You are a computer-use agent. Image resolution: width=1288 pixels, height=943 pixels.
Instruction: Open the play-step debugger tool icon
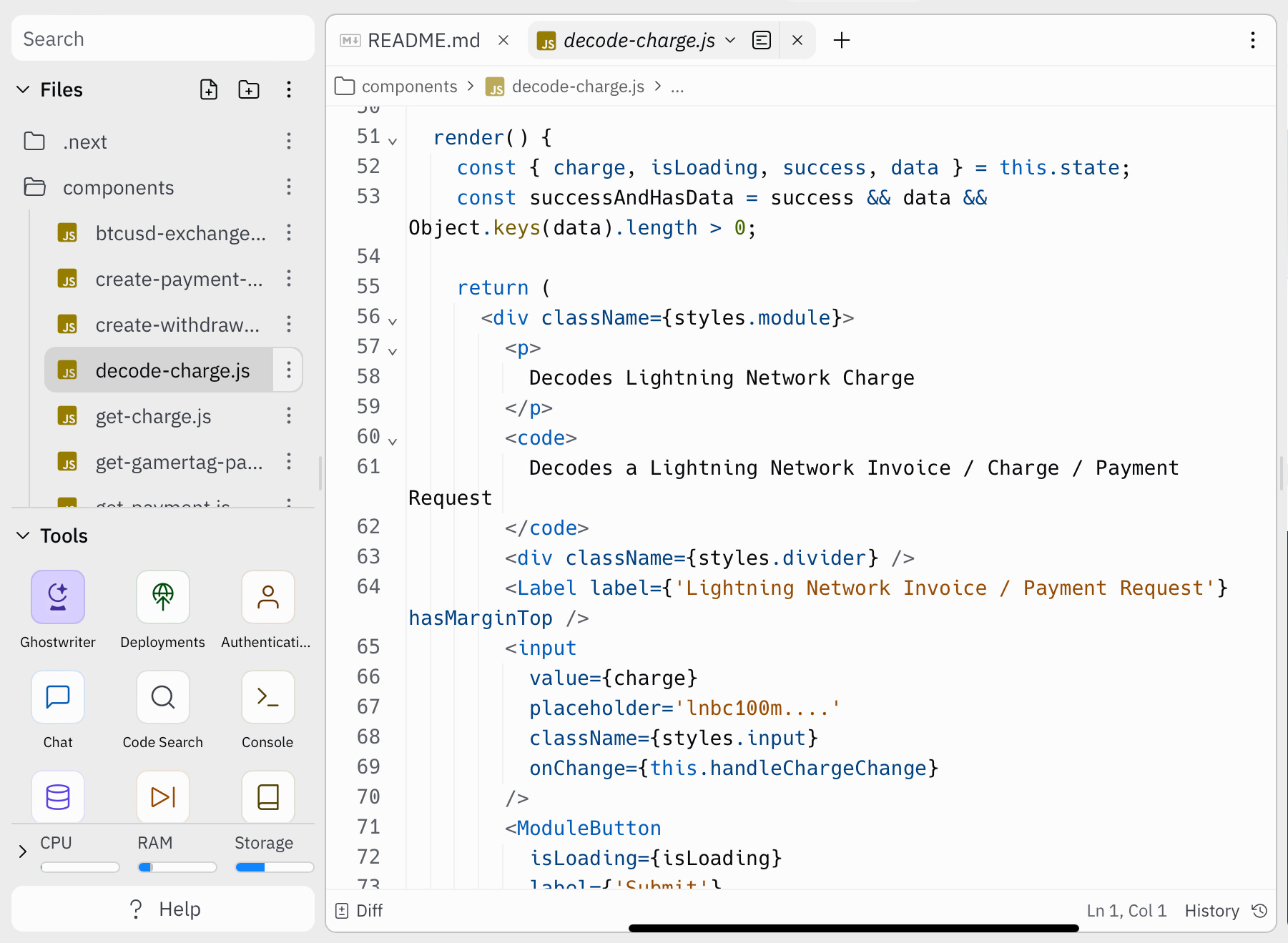pyautogui.click(x=163, y=796)
